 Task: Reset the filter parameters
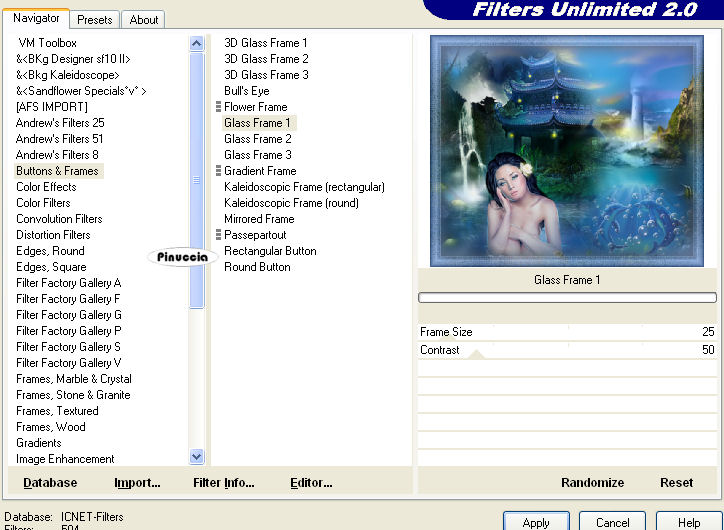(676, 482)
